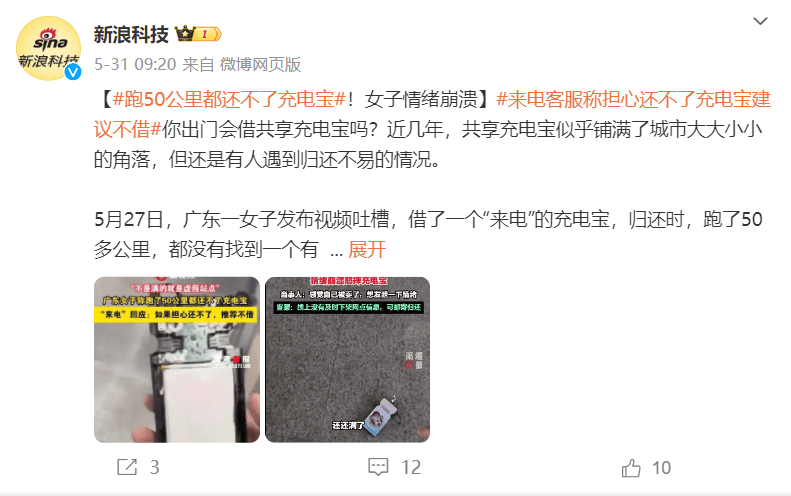Image resolution: width=791 pixels, height=496 pixels.
Task: Open the 新浪科技 Sina avatar
Action: point(48,48)
